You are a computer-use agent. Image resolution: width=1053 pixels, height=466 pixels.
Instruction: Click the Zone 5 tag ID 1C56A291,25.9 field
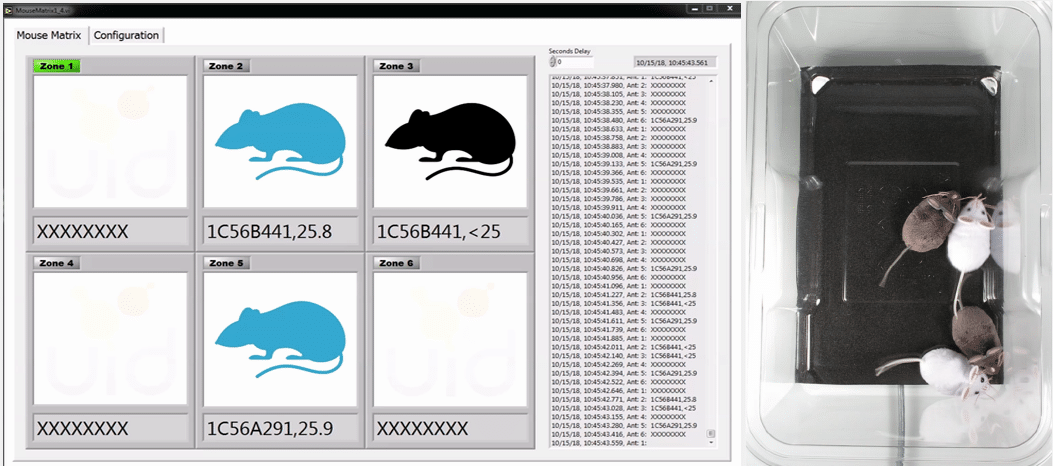280,428
